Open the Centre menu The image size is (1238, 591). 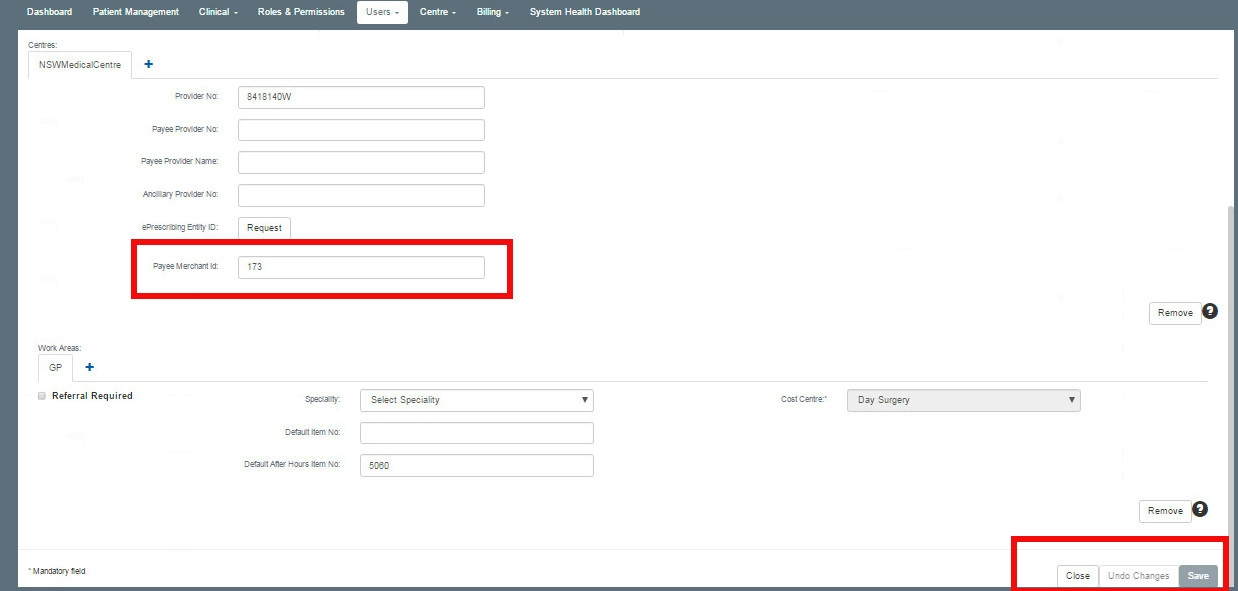point(437,11)
